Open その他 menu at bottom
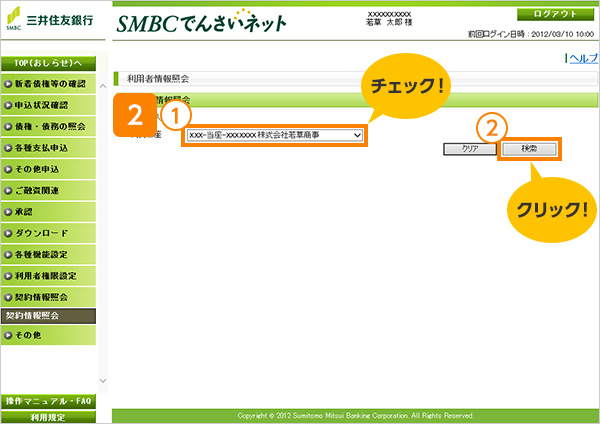The image size is (600, 424). 48,335
